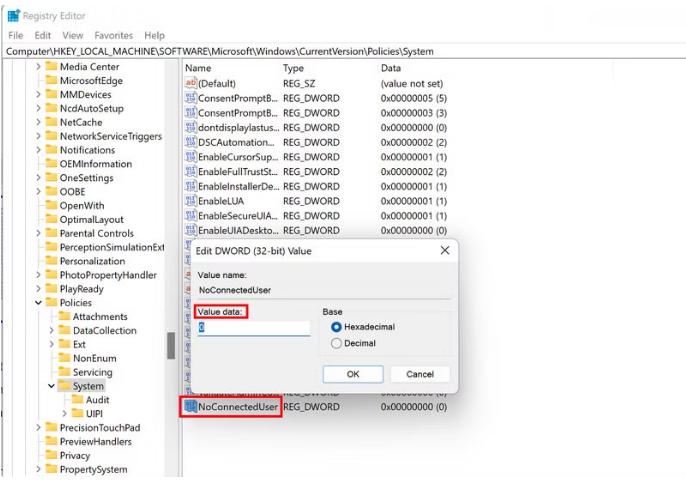Select the MicrosoftEdge folder icon
Viewport: 686px width, 491px height.
52,80
